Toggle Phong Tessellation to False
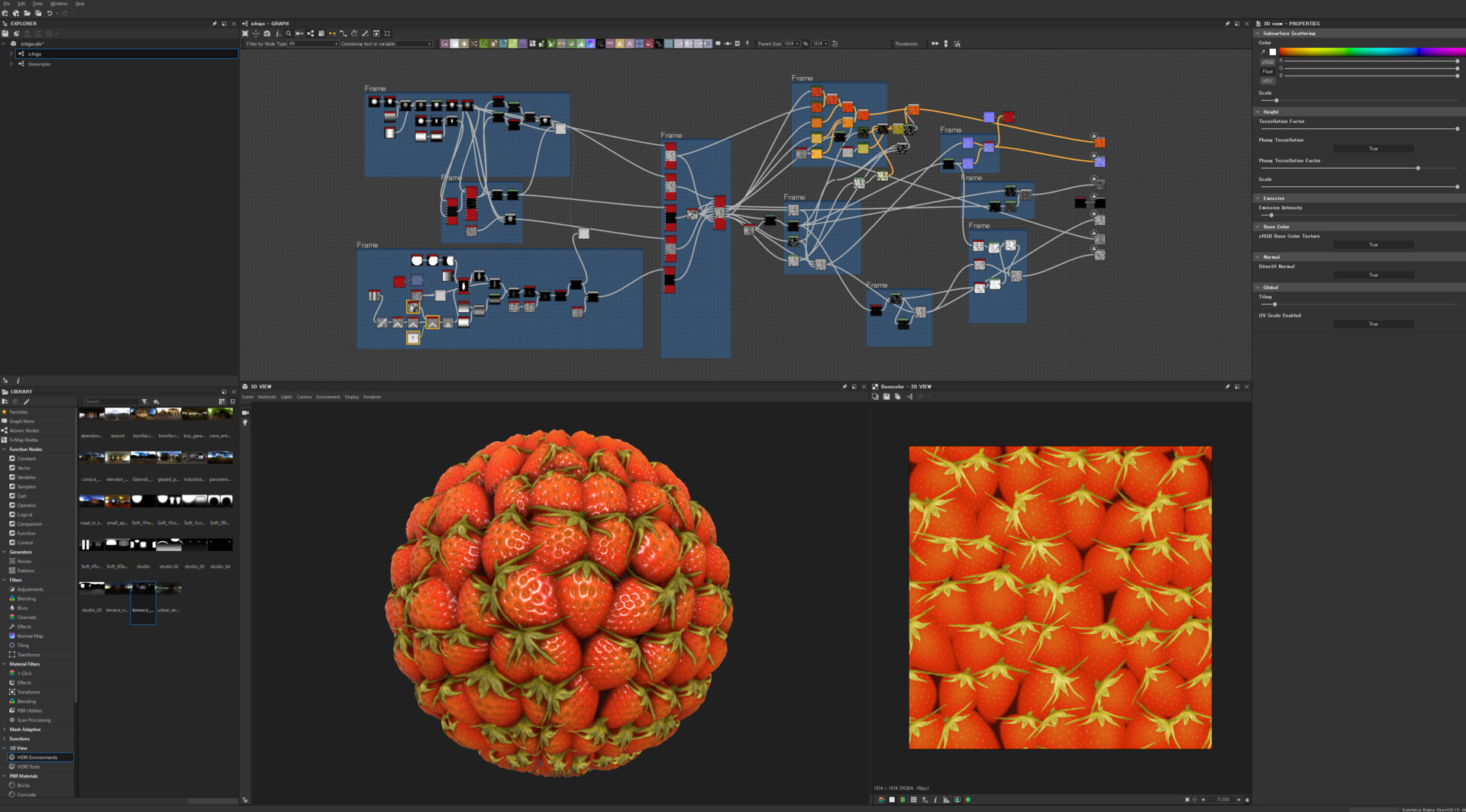1466x812 pixels. [x=1374, y=148]
